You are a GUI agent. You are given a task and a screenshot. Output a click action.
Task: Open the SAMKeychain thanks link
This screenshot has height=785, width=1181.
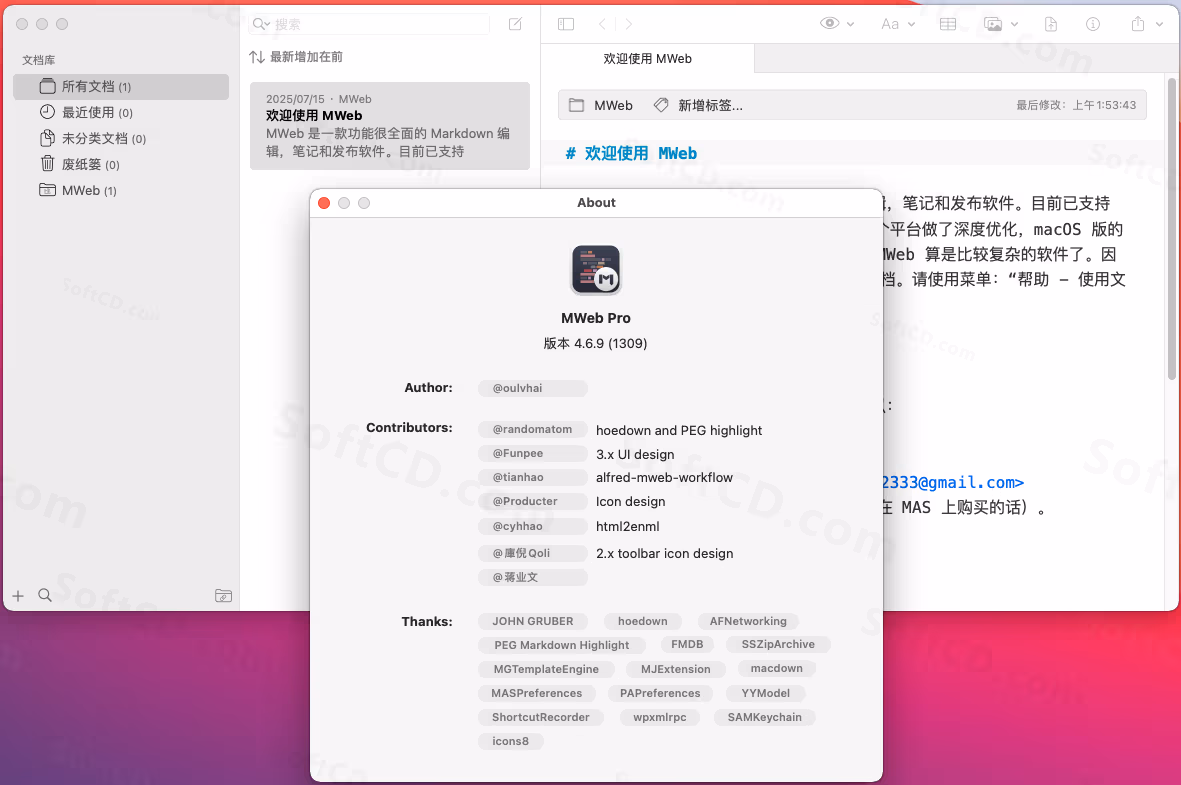(764, 718)
